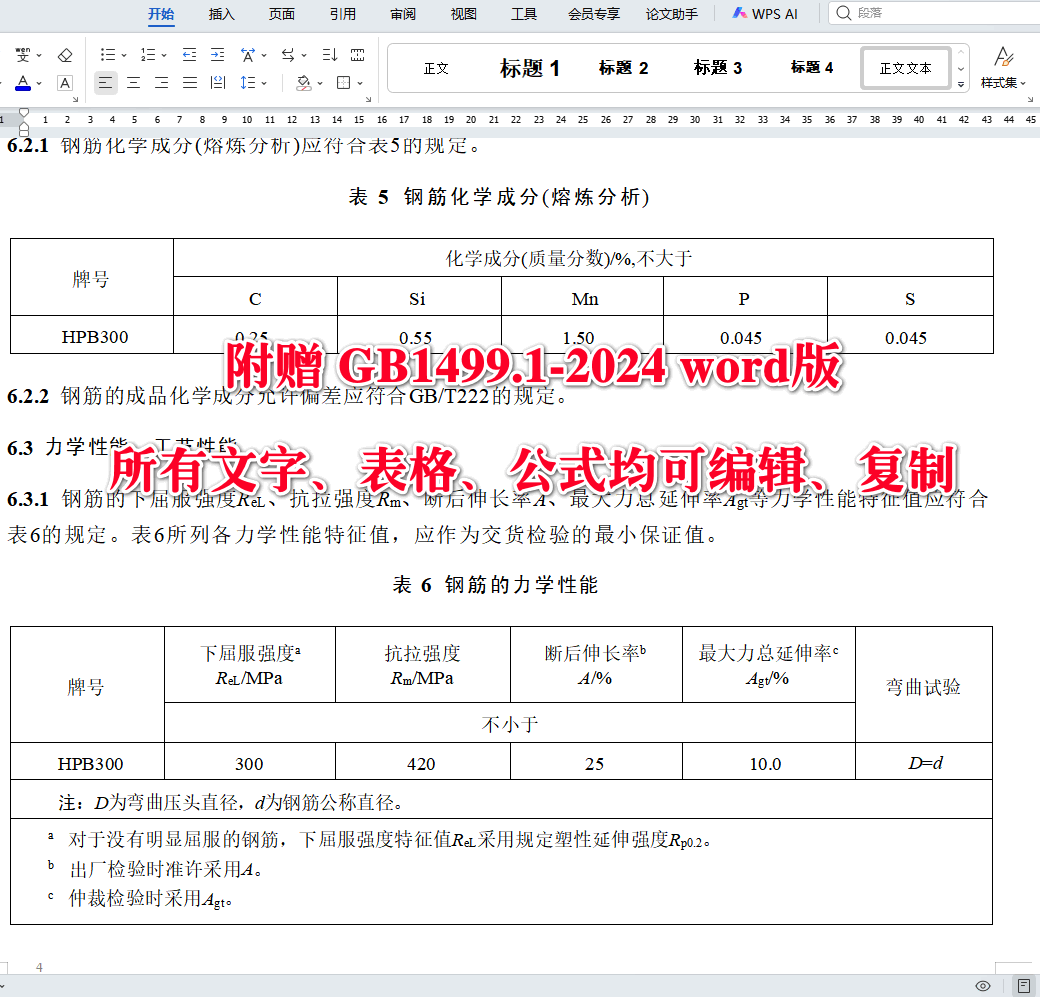Toggle justified alignment
The width and height of the screenshot is (1040, 997).
pyautogui.click(x=190, y=83)
